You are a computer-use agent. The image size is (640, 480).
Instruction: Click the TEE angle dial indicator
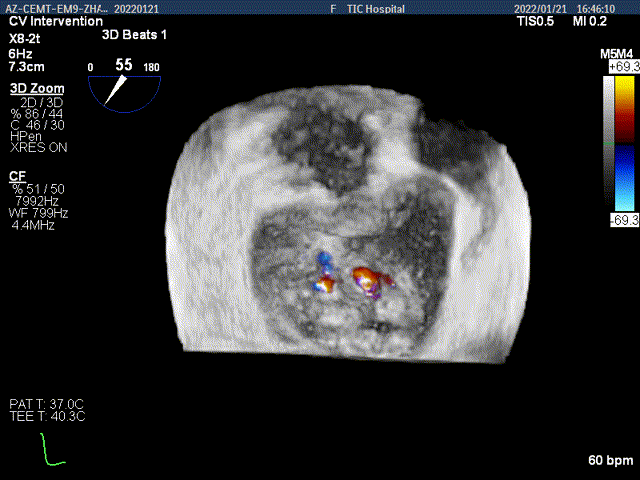(x=124, y=90)
